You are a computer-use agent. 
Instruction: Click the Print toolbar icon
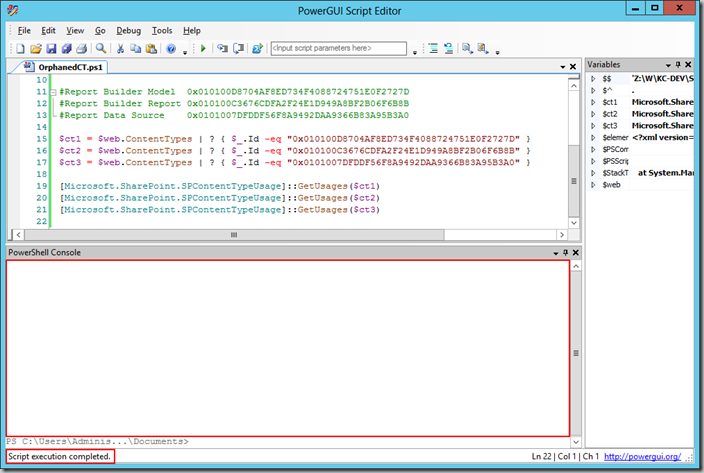81,48
